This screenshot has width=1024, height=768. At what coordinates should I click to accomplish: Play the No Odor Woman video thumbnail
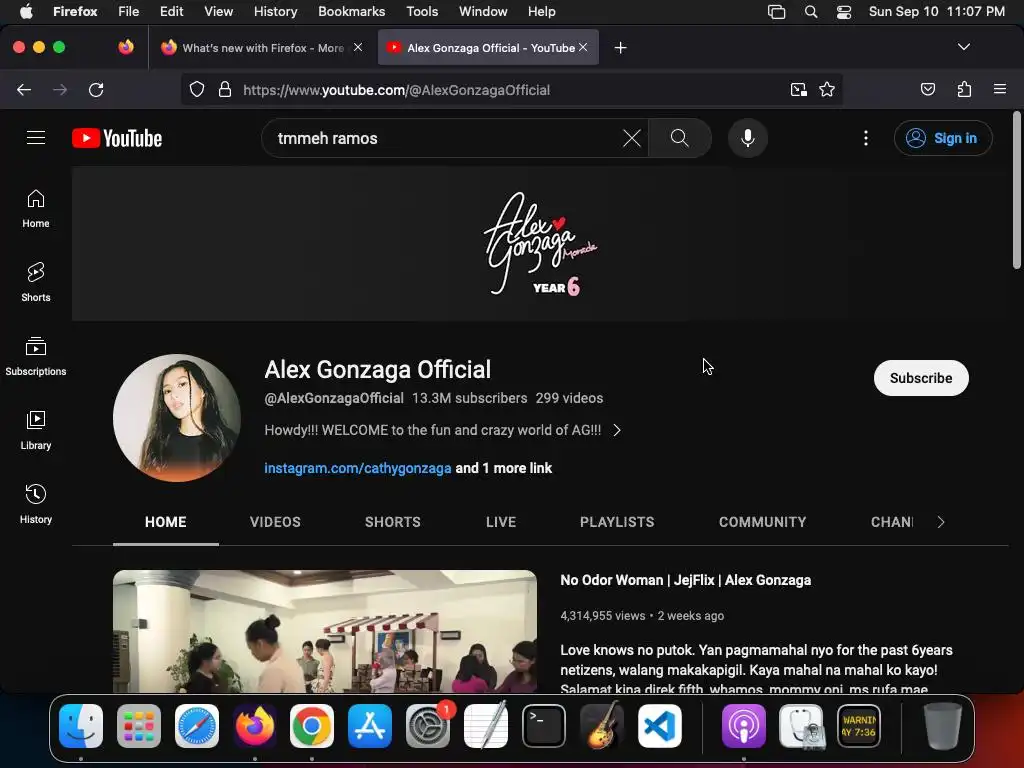click(x=325, y=631)
